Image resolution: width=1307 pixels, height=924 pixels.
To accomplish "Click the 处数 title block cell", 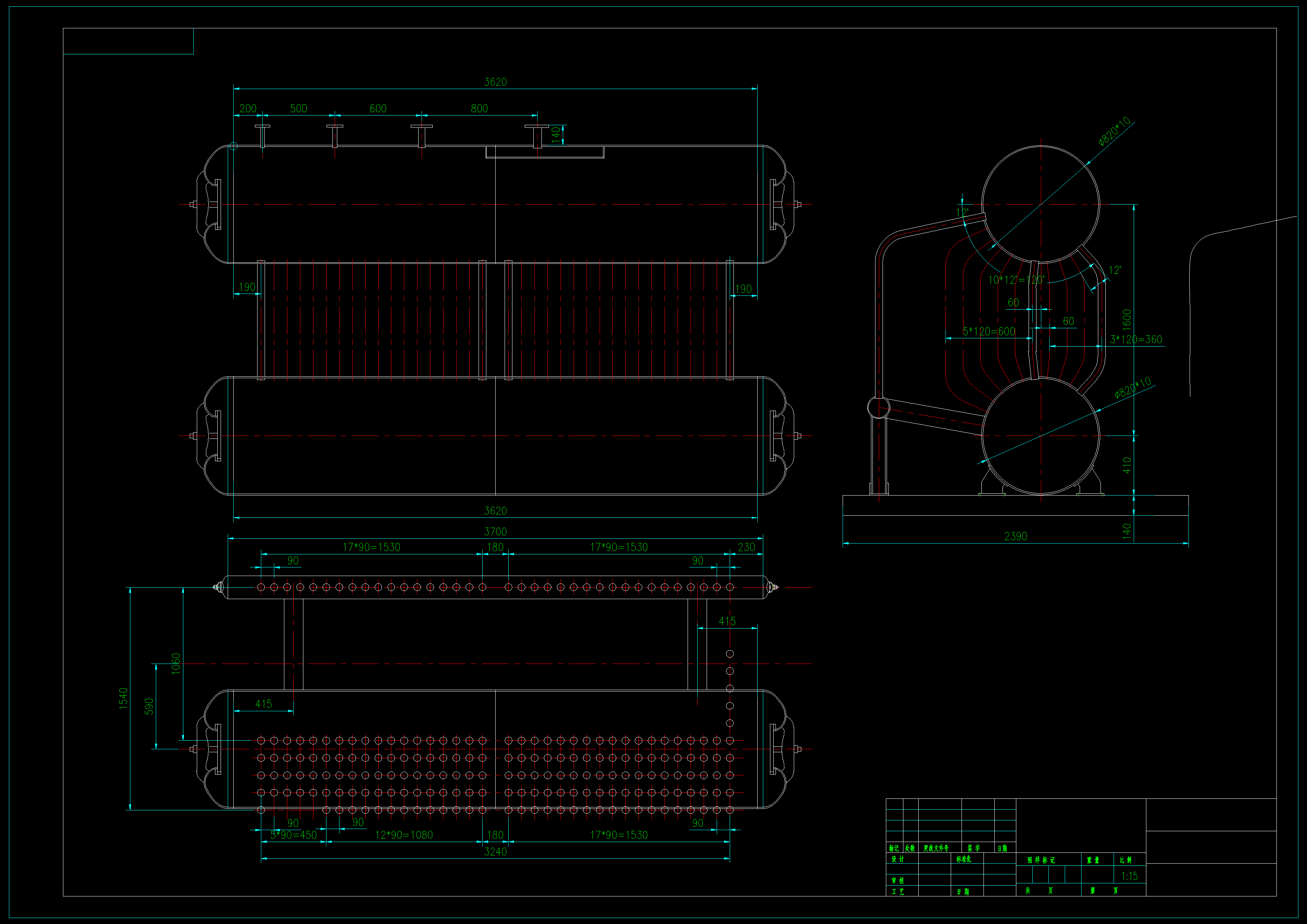I will (910, 848).
